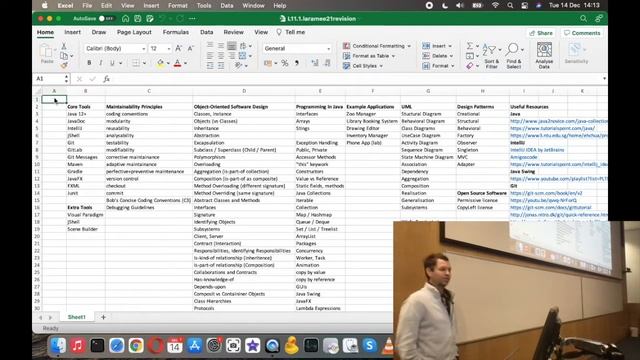Click the AutoSum sigma icon

[x=470, y=46]
